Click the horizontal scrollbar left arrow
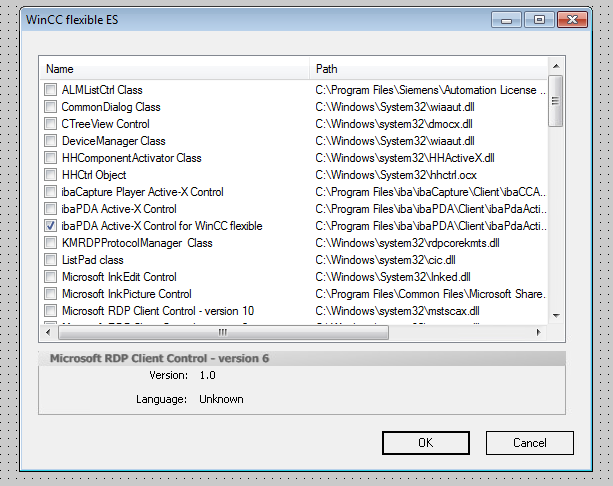Viewport: 613px width, 486px height. (48, 332)
